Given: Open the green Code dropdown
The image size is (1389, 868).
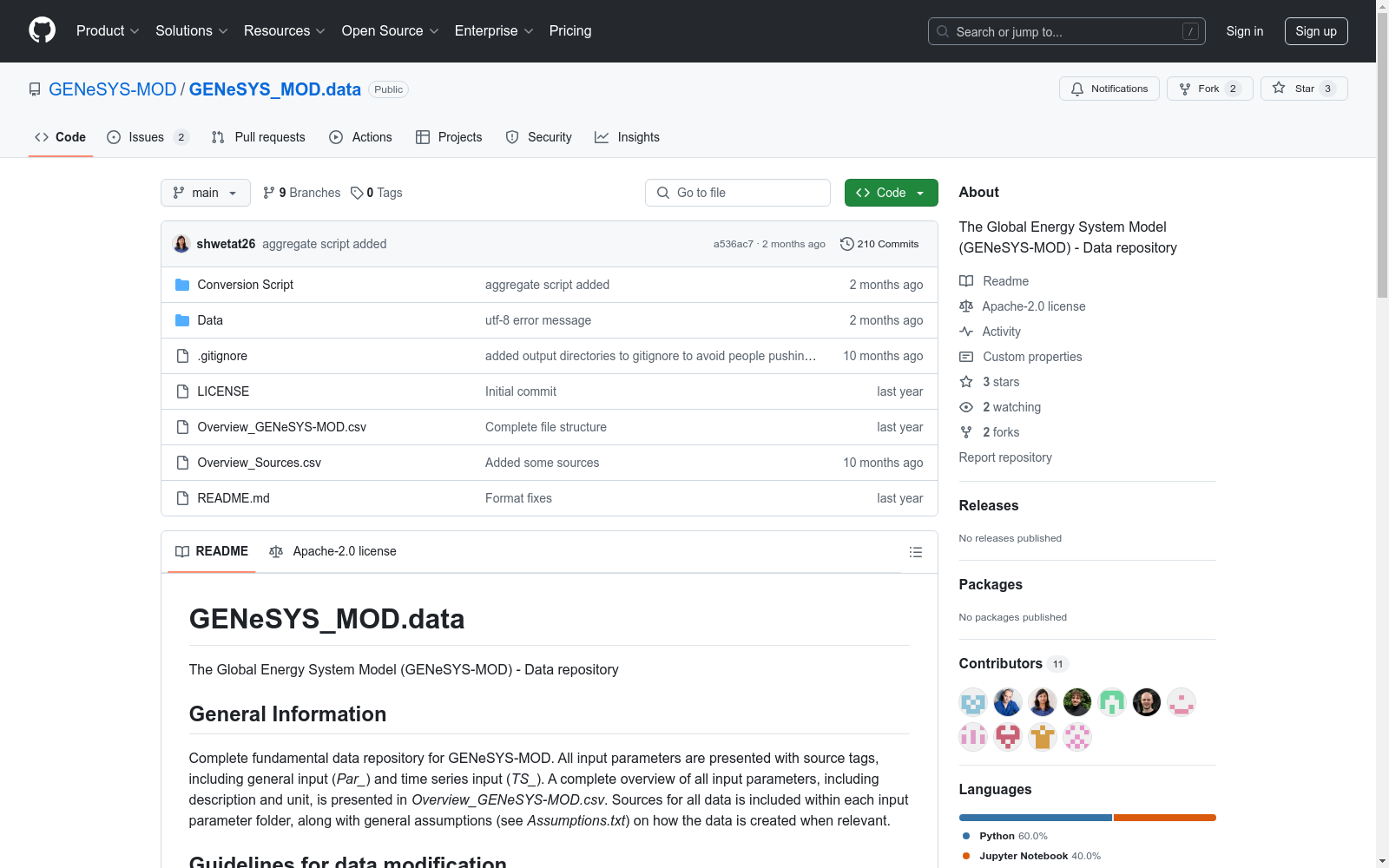Looking at the screenshot, I should [x=891, y=193].
